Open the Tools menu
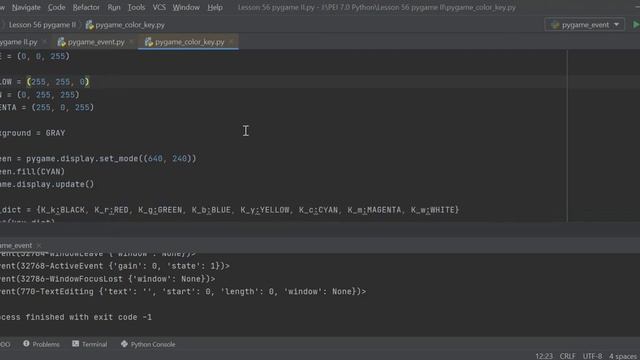Image resolution: width=640 pixels, height=360 pixels. pos(136,7)
